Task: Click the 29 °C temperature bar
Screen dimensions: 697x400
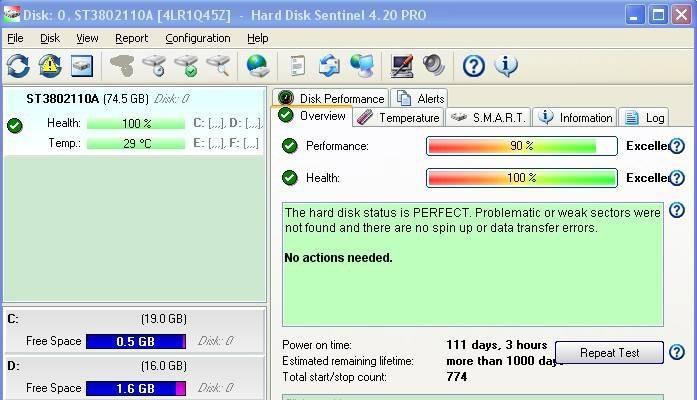Action: (136, 143)
